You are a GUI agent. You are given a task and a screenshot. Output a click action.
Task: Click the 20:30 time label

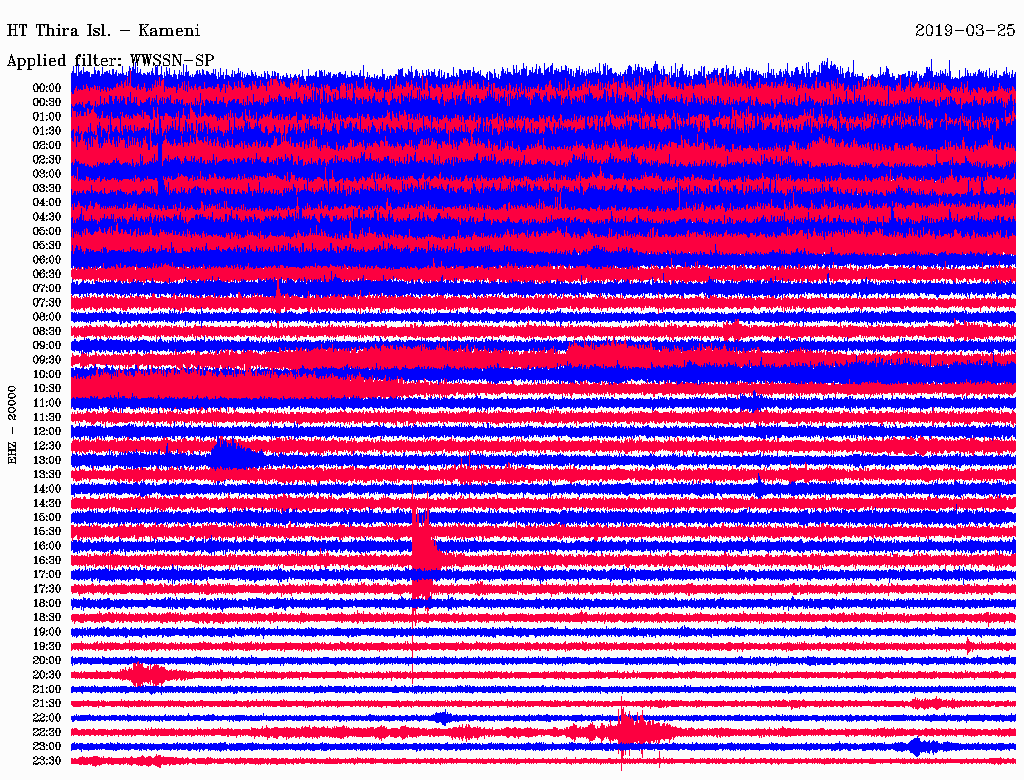point(47,675)
